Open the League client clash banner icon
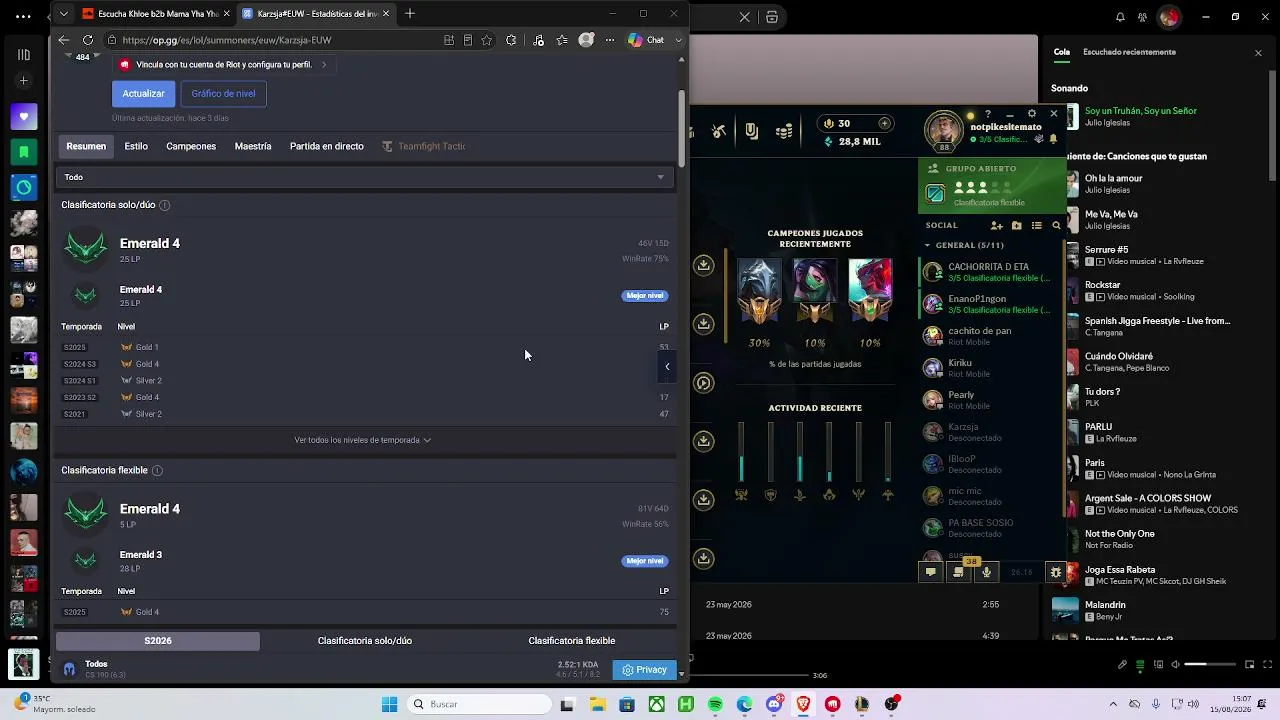The width and height of the screenshot is (1280, 720). tap(752, 131)
